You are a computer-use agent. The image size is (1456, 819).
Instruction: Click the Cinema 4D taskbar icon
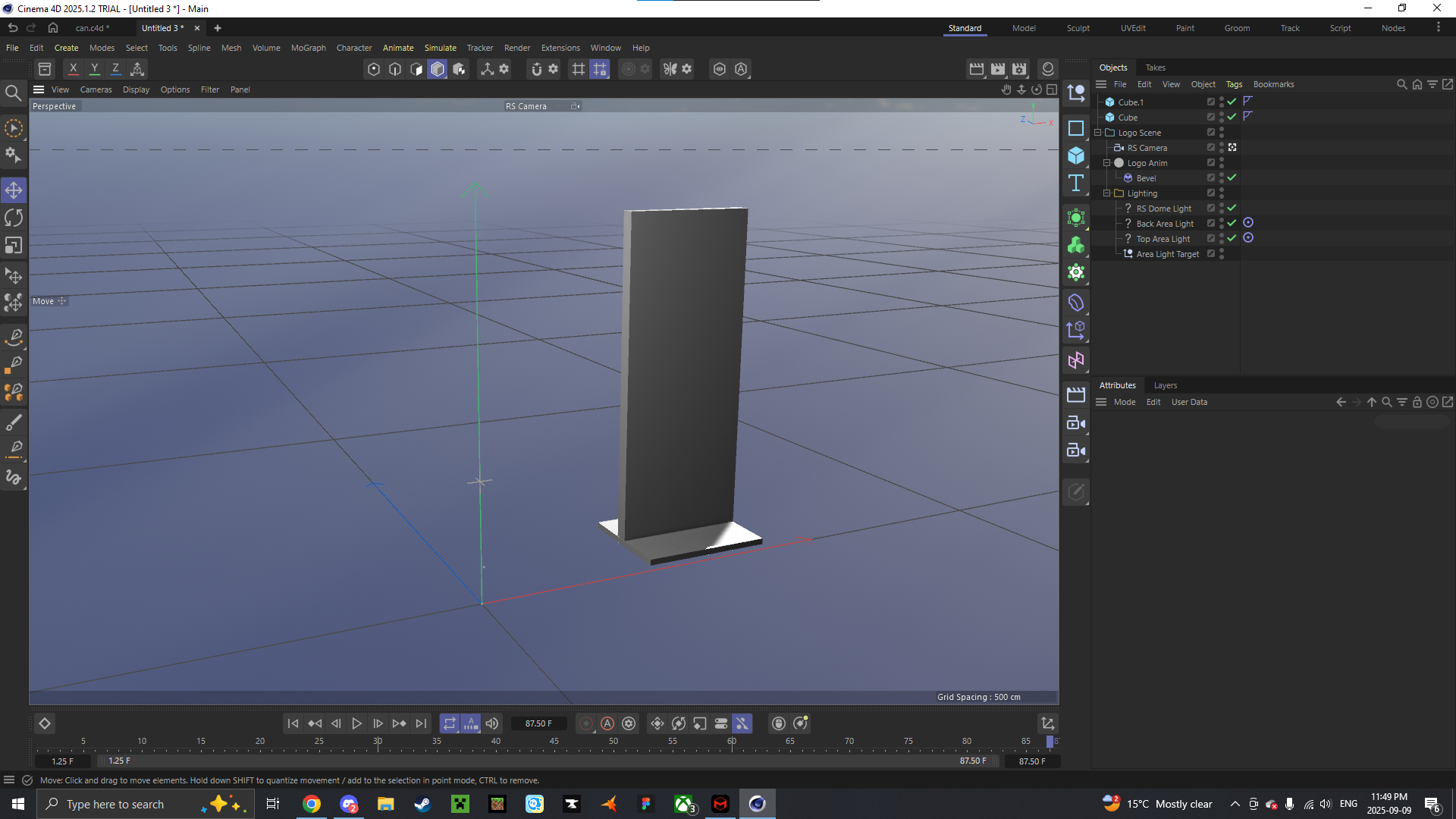(757, 804)
